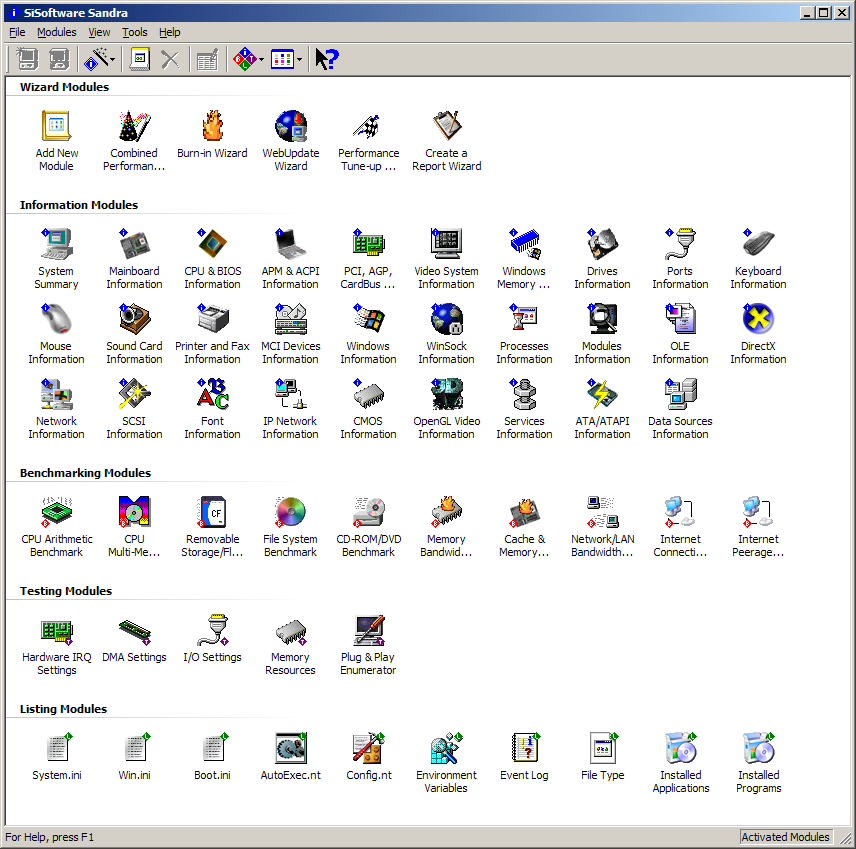Open Font Information module
Viewport: 856px width, 849px height.
coord(212,408)
